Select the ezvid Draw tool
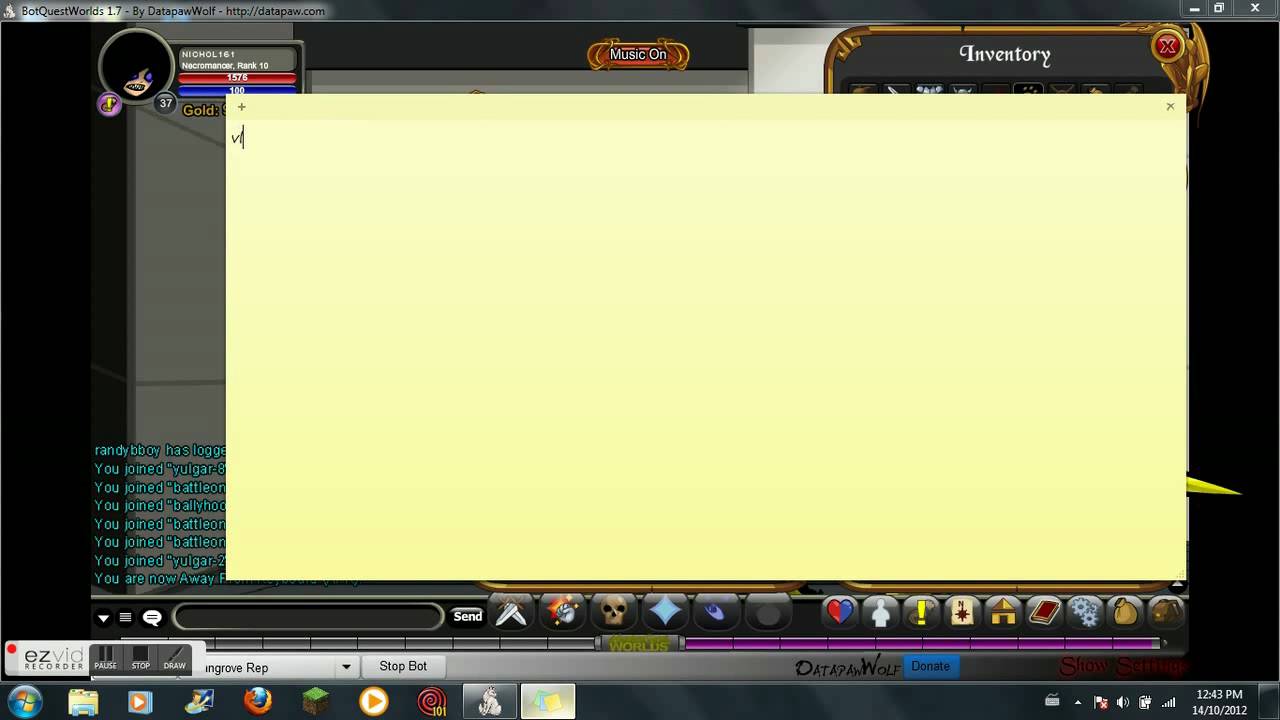This screenshot has width=1280, height=720. (x=175, y=659)
